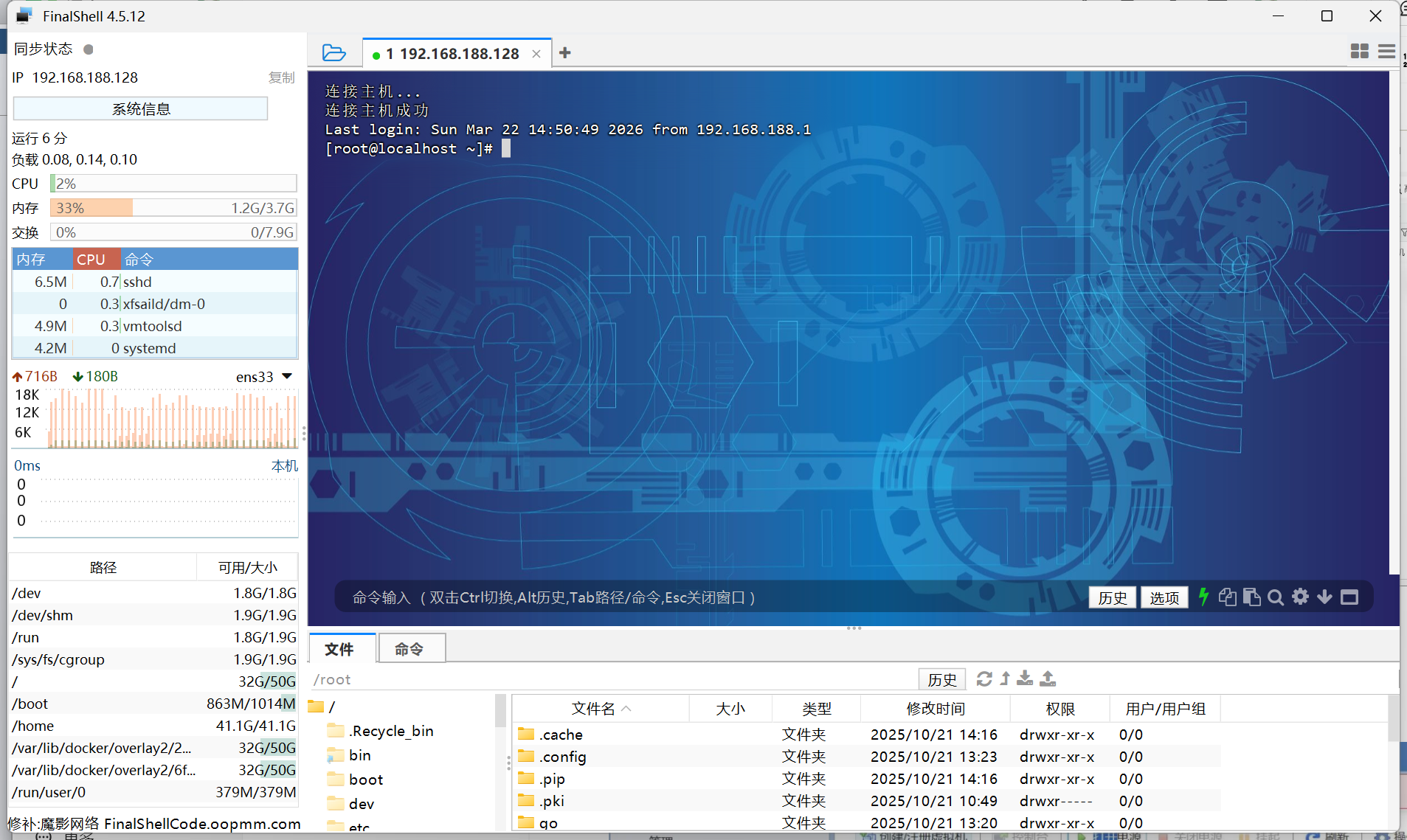
Task: Click the network traffic graph
Action: [173, 417]
